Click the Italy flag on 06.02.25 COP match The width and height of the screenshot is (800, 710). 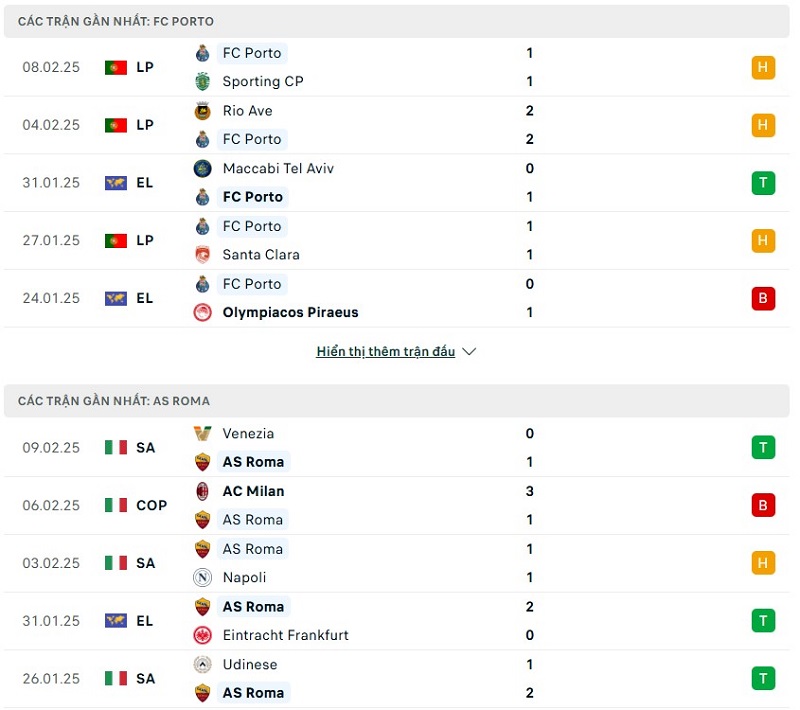(x=116, y=506)
